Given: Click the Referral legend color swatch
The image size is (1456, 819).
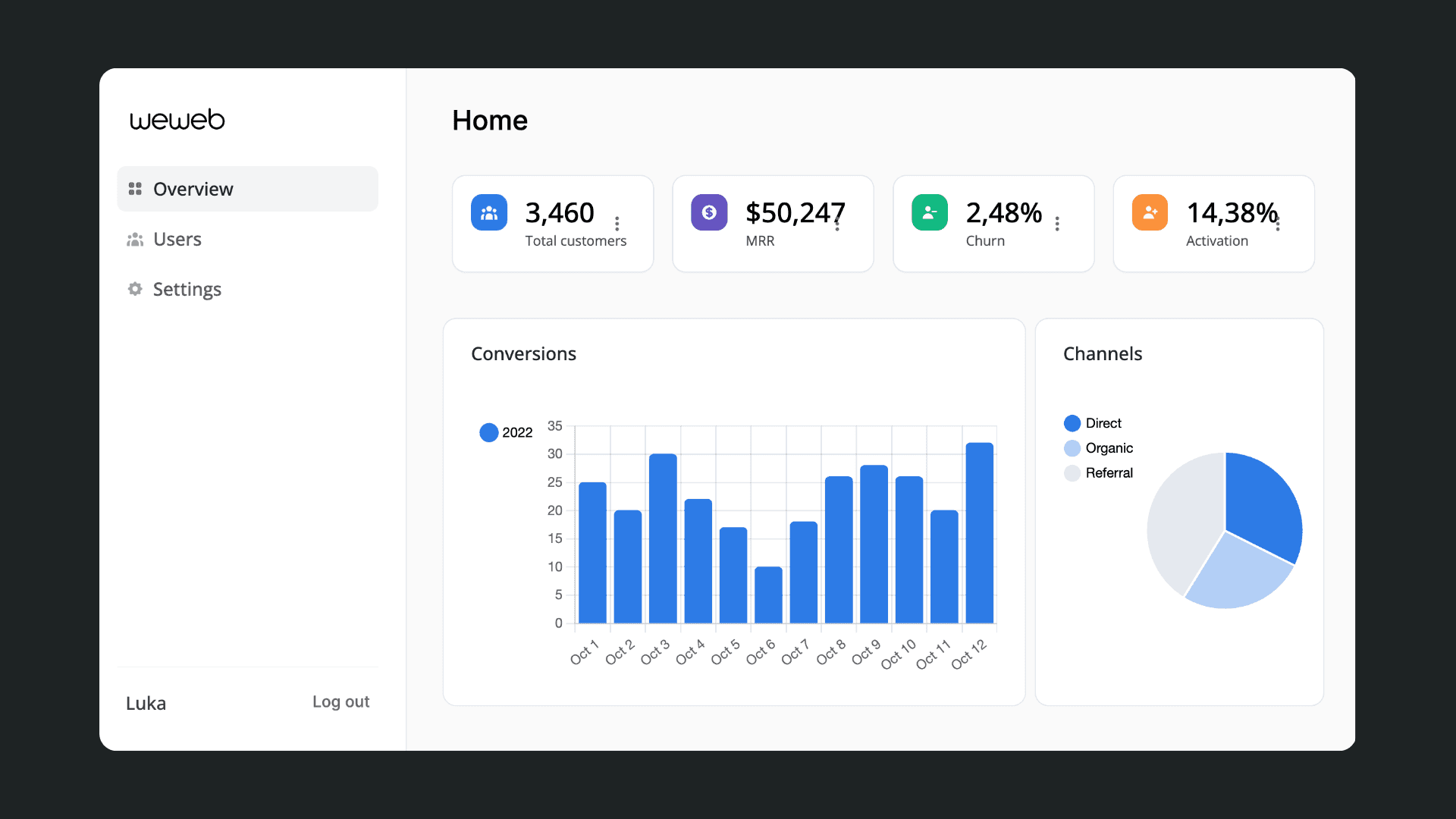Looking at the screenshot, I should 1072,473.
